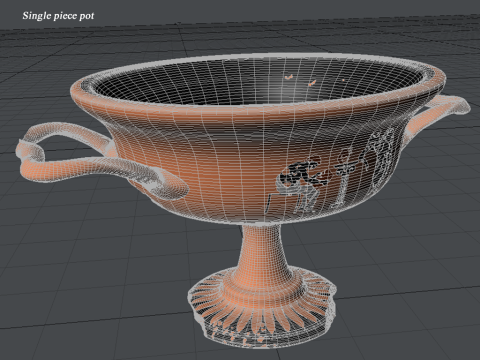Click the grid floor left of pot
480x360 pixels.
click(67, 250)
